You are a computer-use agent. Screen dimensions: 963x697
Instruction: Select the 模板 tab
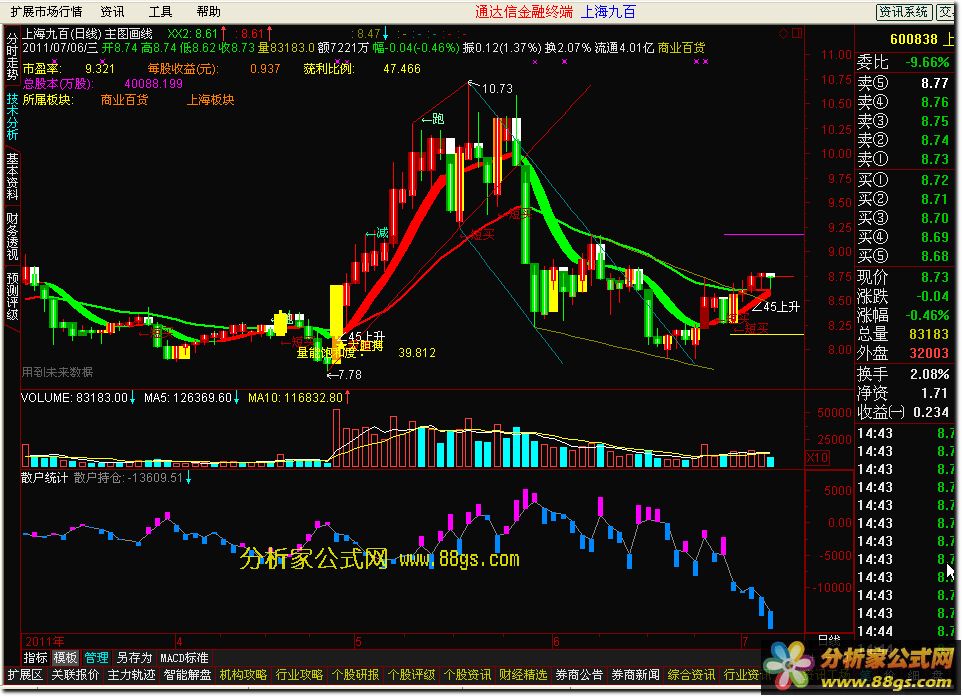(x=65, y=658)
